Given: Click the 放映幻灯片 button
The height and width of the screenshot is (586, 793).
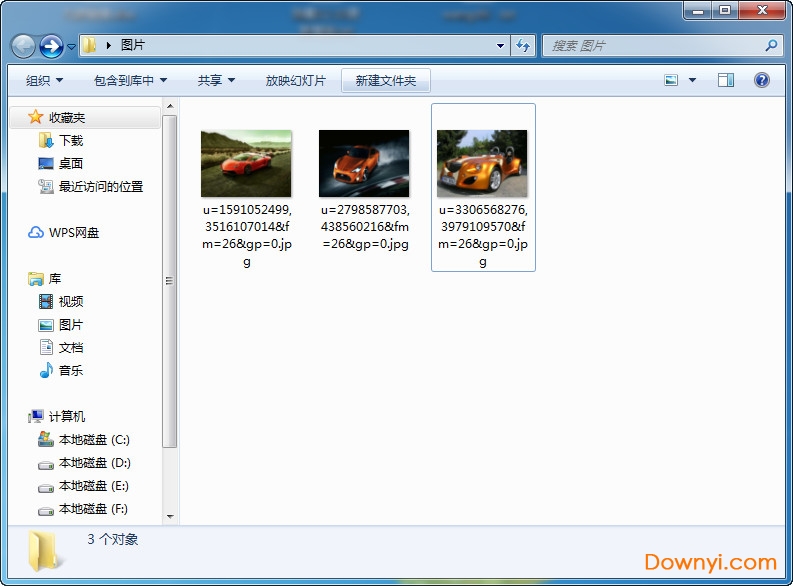Looking at the screenshot, I should (x=295, y=80).
